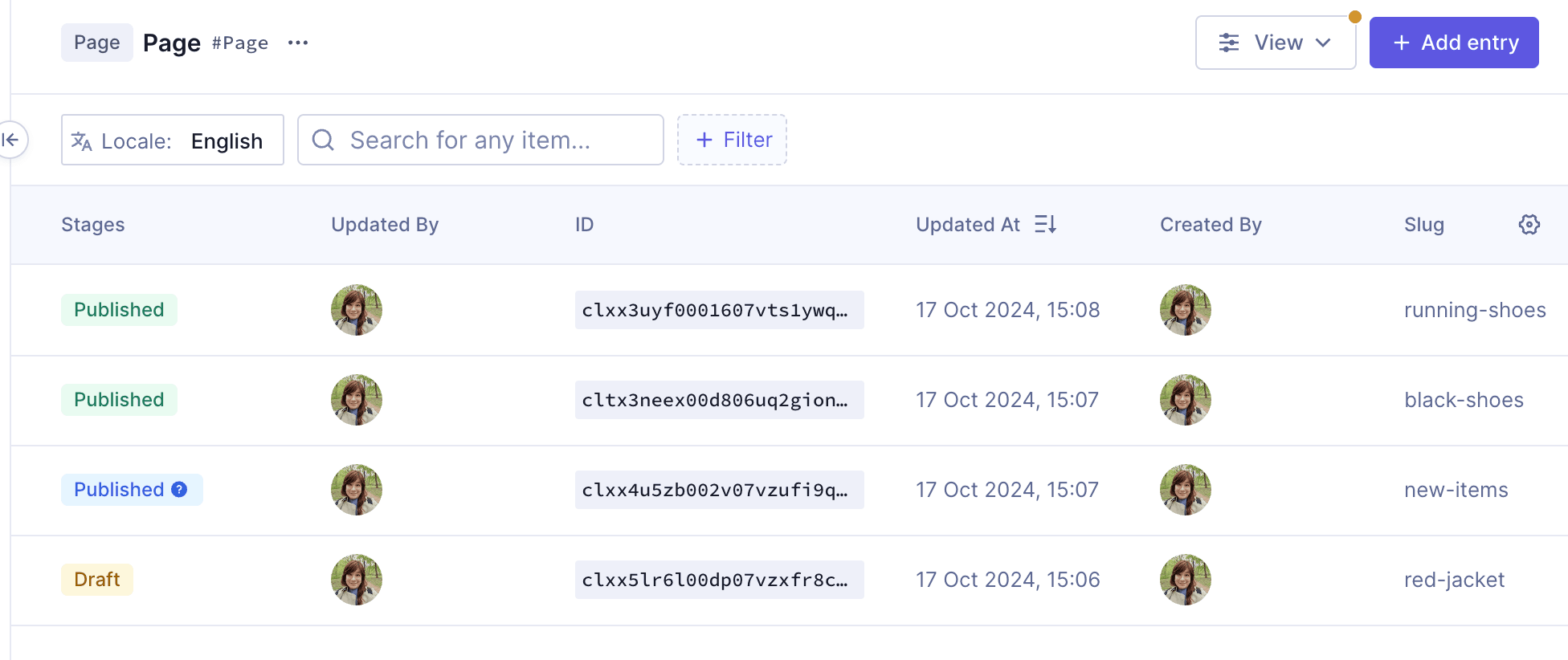Open the View dropdown

pos(1275,43)
